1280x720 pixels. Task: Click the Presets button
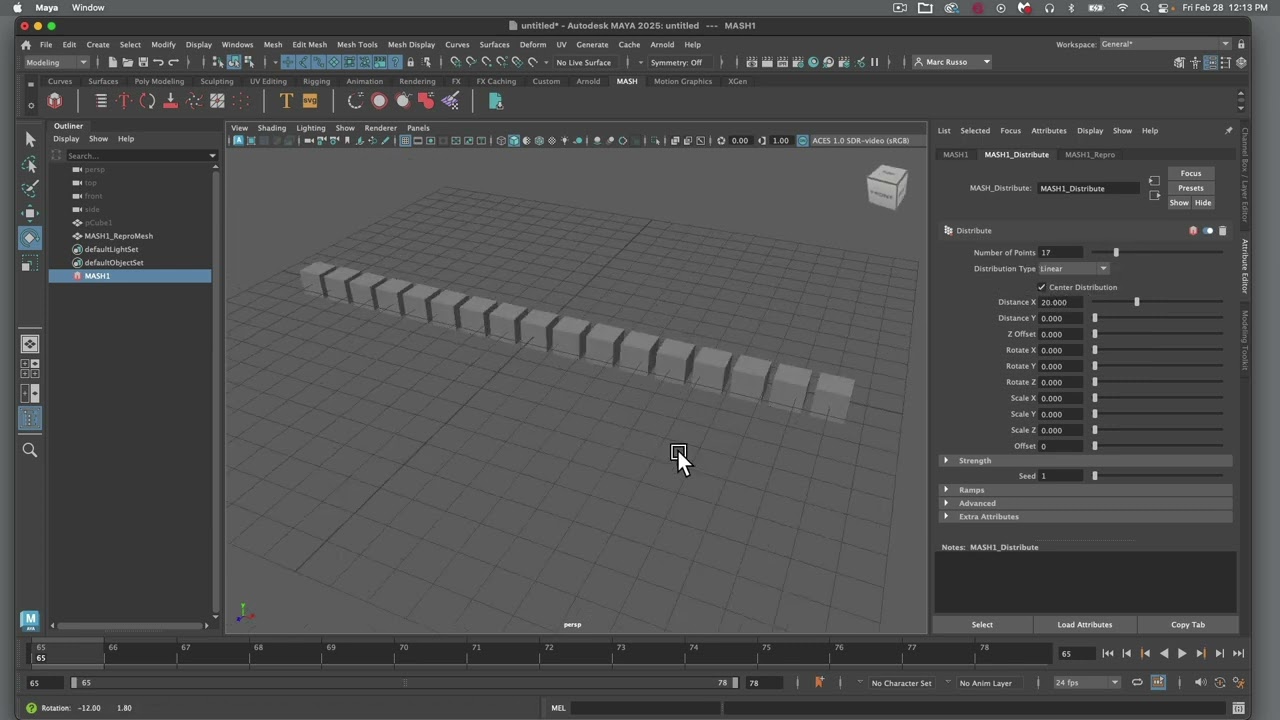click(x=1191, y=188)
